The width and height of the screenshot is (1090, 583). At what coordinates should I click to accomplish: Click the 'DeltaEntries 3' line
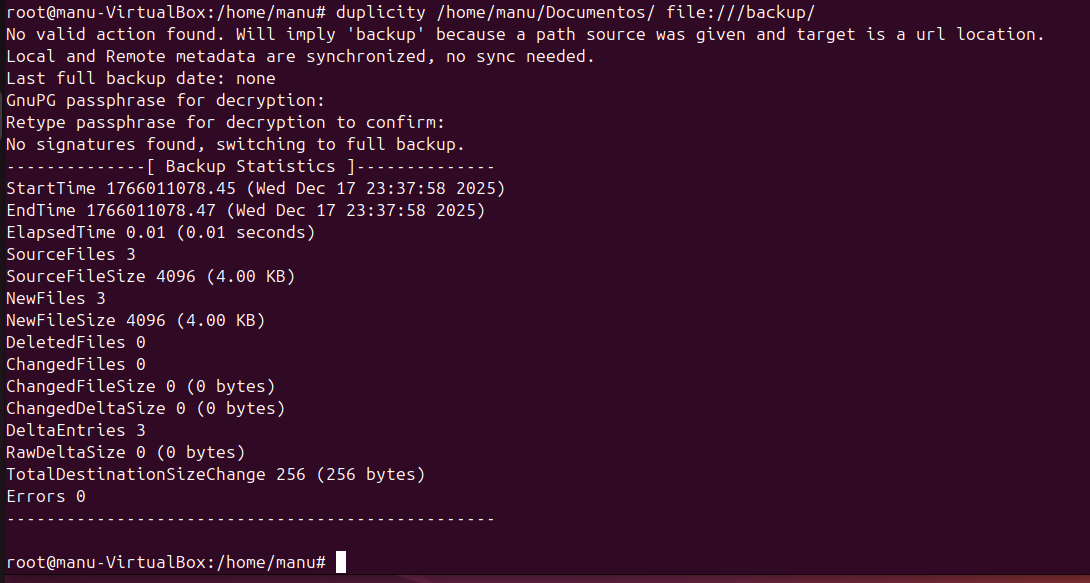point(76,430)
